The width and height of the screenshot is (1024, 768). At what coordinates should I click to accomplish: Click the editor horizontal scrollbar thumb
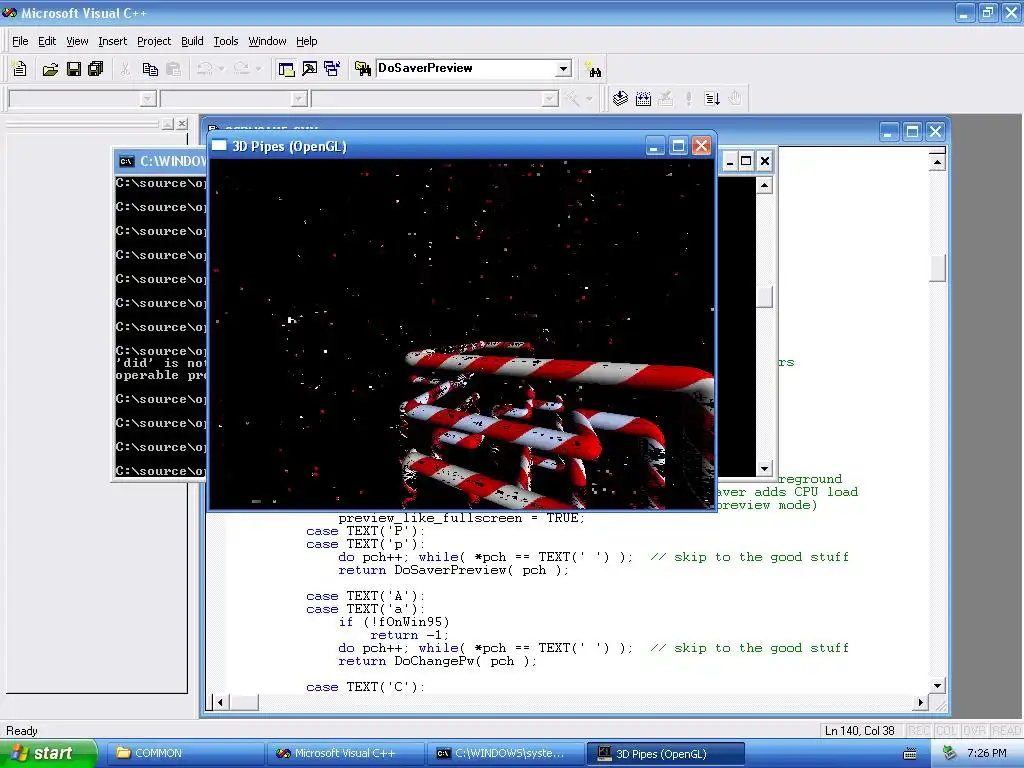click(244, 703)
